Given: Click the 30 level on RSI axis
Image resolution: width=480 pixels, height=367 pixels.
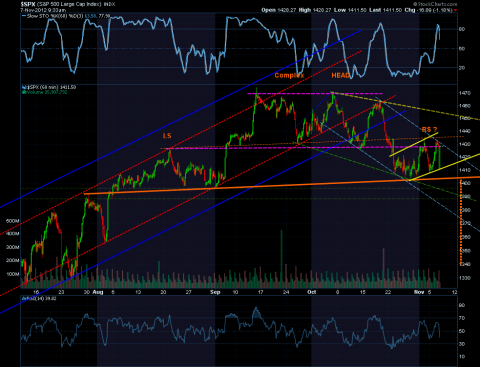Looking at the screenshot, I should (462, 344).
